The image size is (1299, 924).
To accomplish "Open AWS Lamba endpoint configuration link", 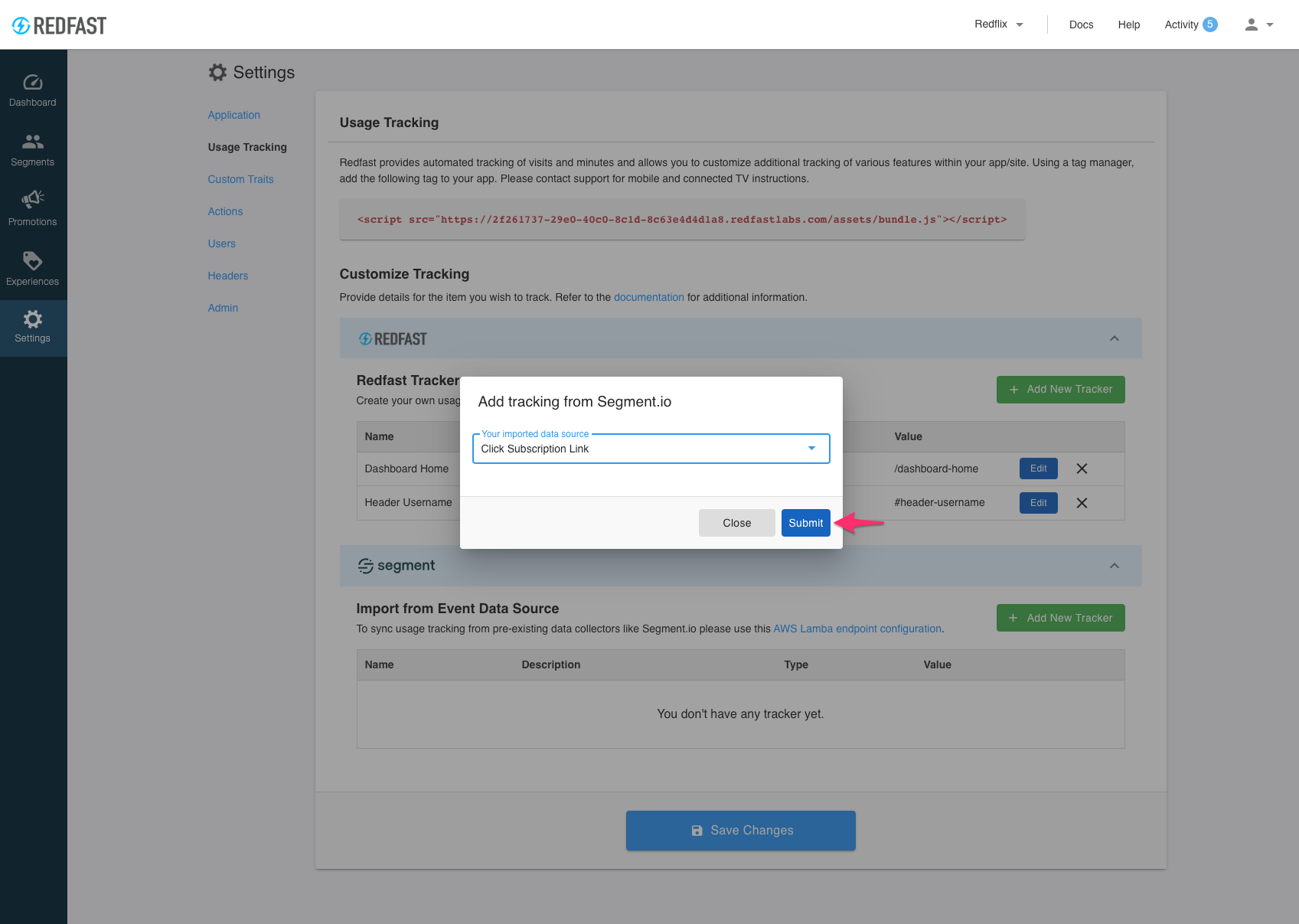I will [x=857, y=629].
